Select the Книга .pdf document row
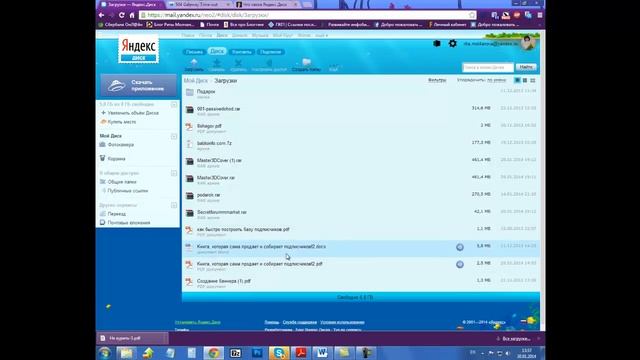Image resolution: width=640 pixels, height=360 pixels. 361,266
